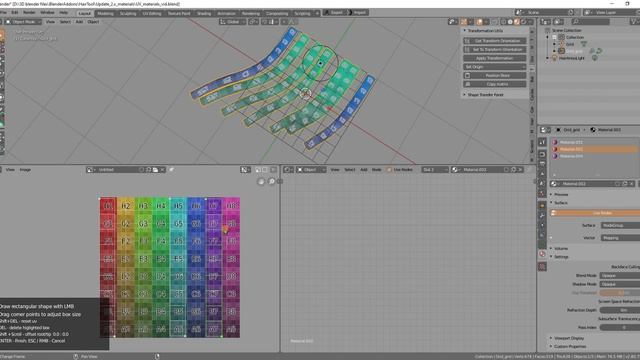
Task: Toggle the snapping magnet icon
Action: point(264,22)
